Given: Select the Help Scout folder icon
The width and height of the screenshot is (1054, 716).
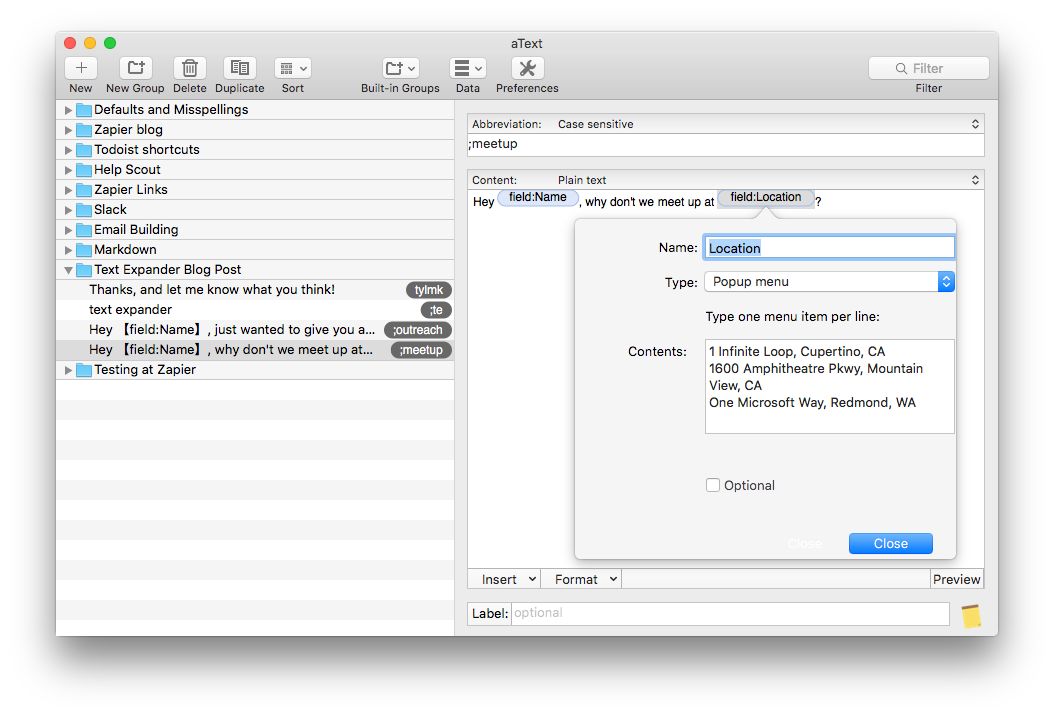Looking at the screenshot, I should (x=84, y=170).
